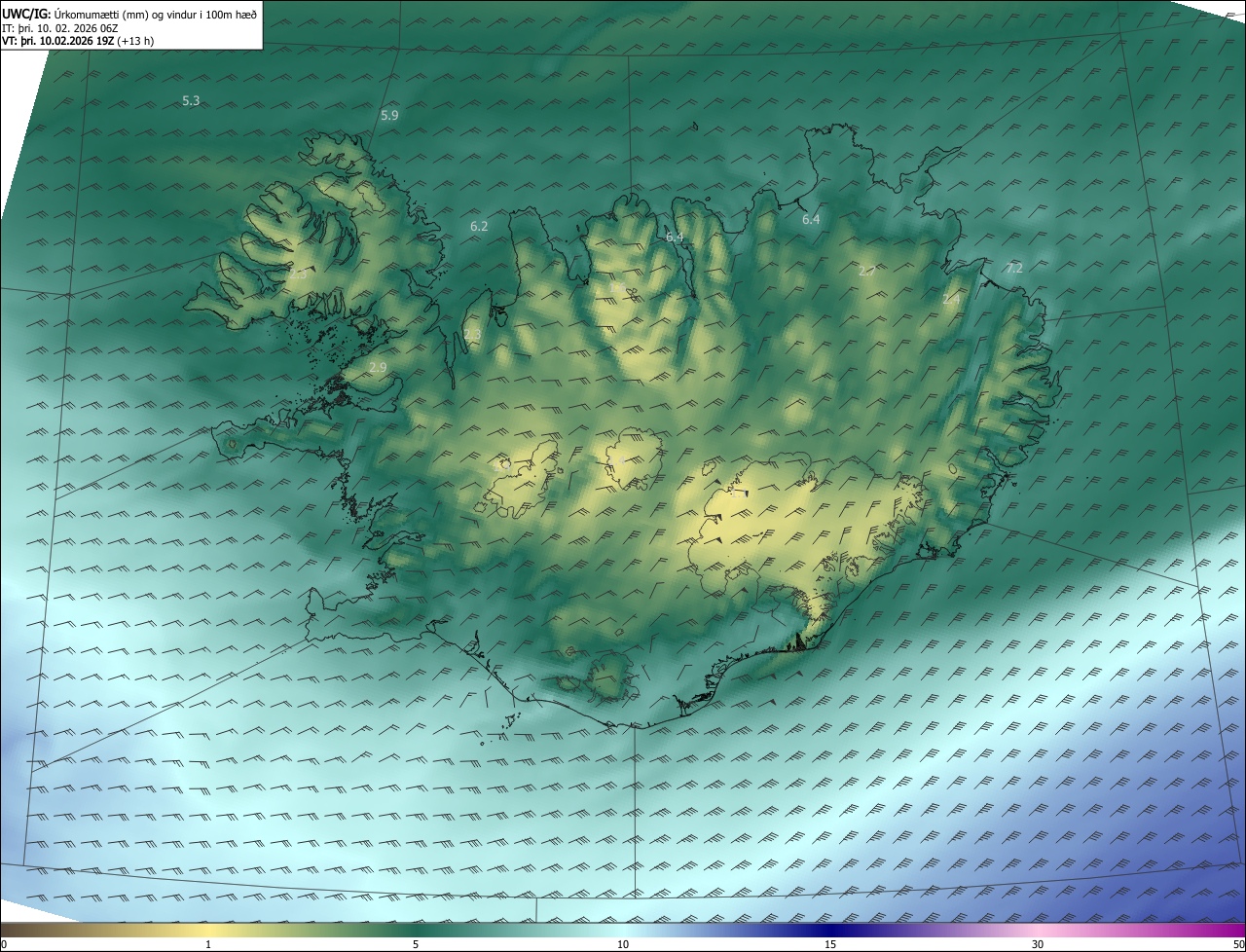Click the 1 tick label on the color scale
This screenshot has width=1246, height=952.
208,944
